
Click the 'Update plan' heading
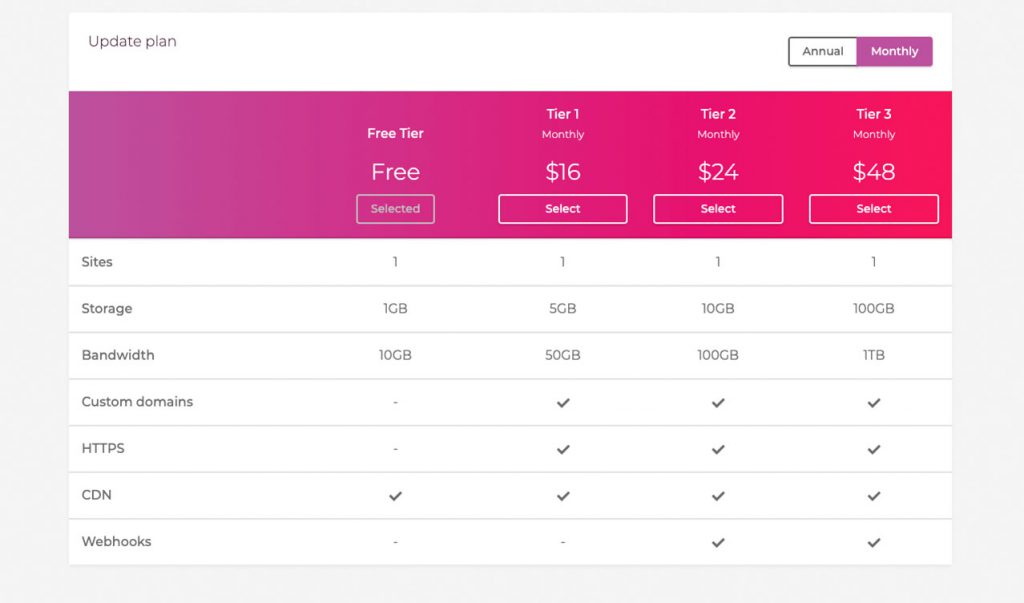(x=132, y=41)
